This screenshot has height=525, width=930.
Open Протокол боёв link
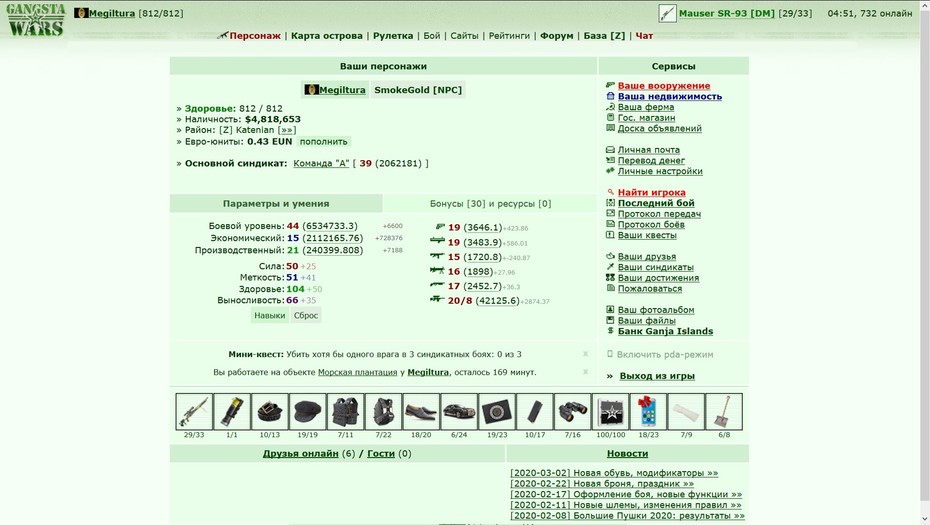click(x=651, y=224)
